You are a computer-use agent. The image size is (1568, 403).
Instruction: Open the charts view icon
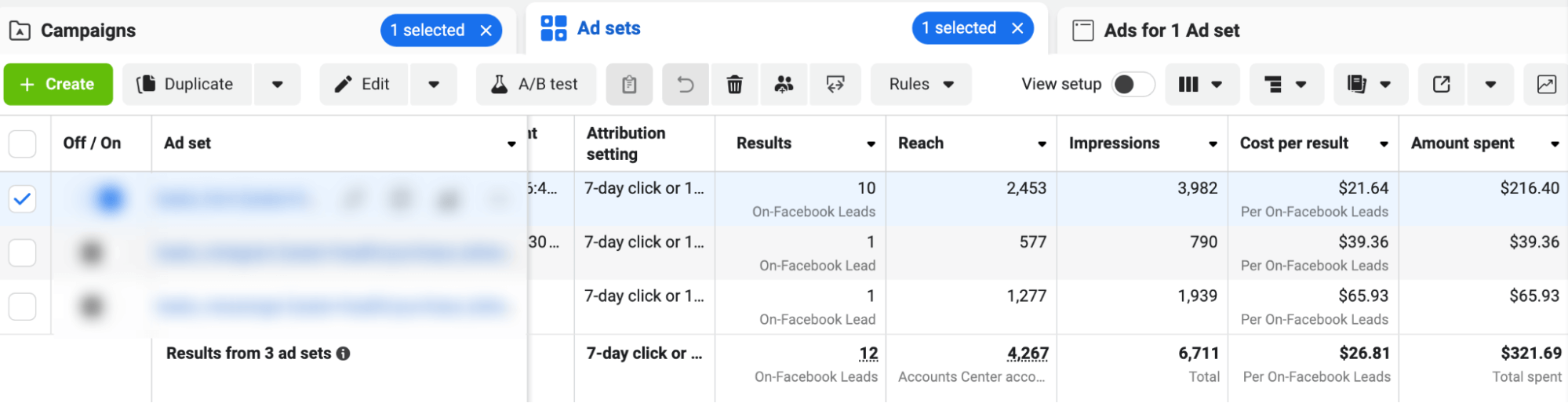[1546, 85]
